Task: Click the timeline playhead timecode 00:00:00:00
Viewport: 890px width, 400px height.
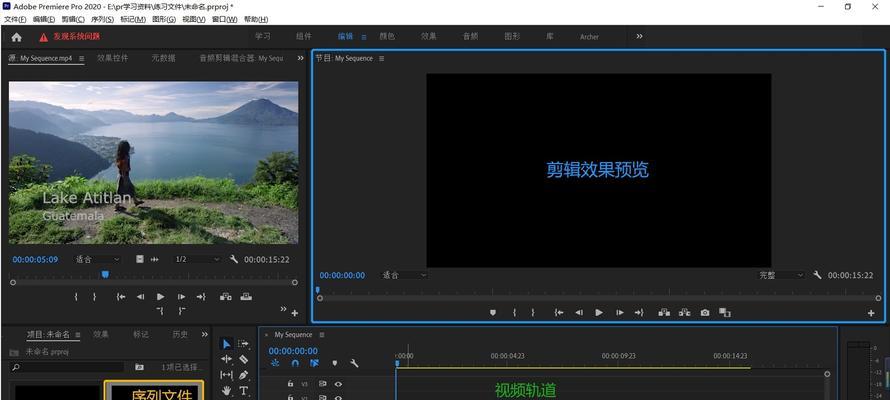Action: click(293, 351)
